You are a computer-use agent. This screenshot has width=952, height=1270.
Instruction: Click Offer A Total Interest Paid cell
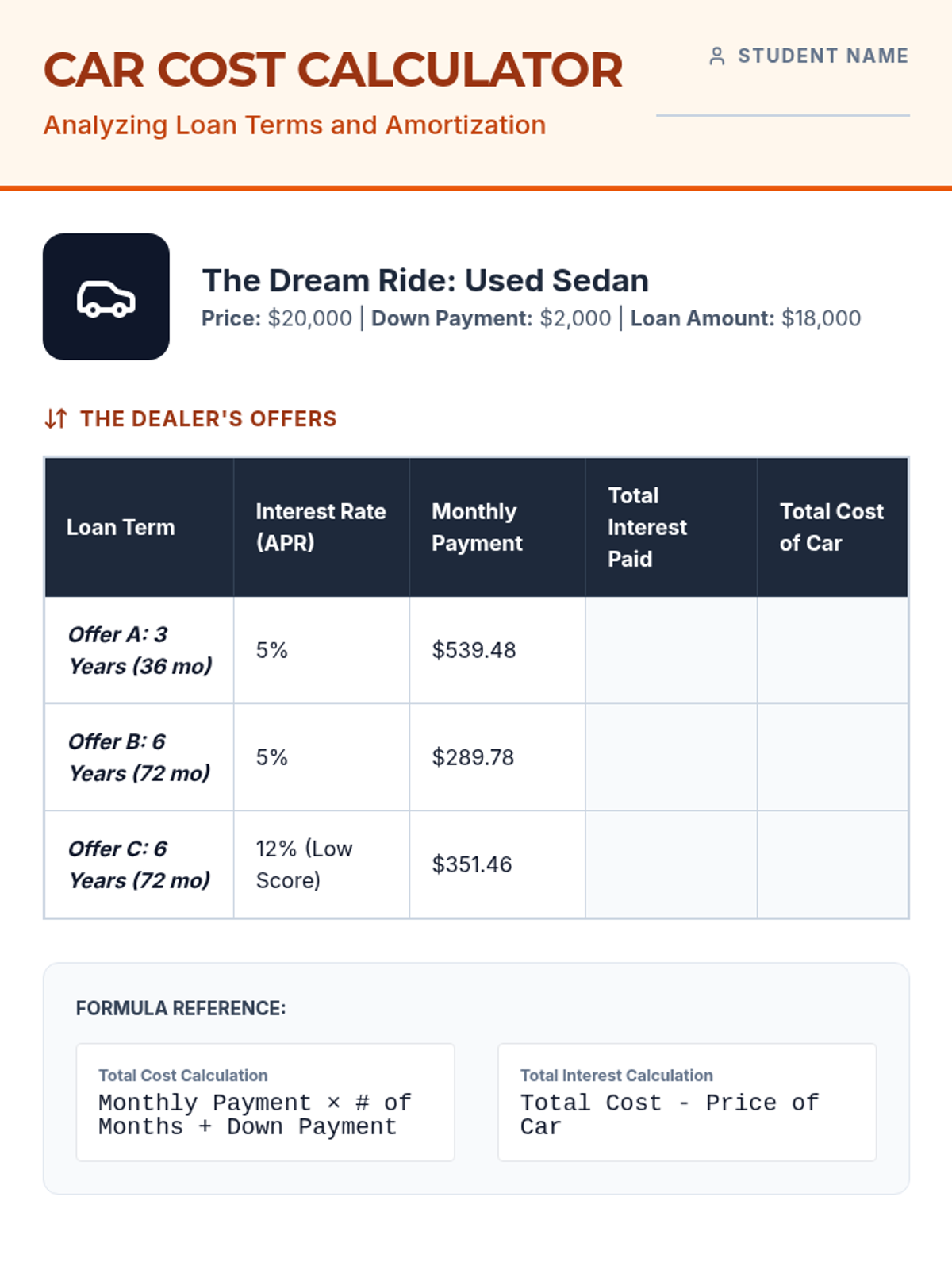pos(671,650)
